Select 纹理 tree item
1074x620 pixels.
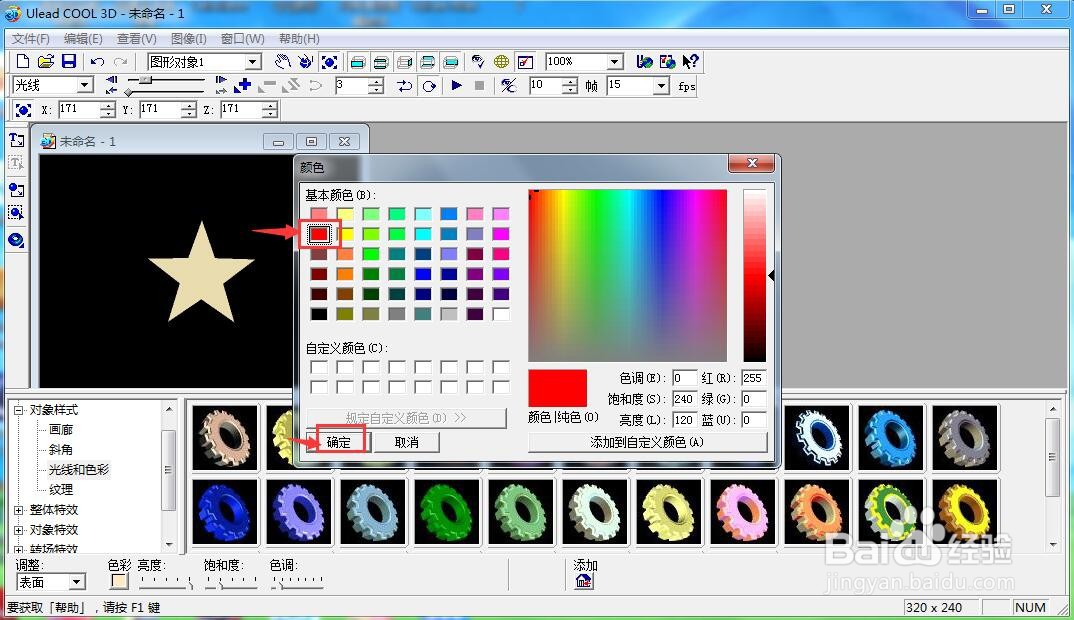(x=61, y=489)
